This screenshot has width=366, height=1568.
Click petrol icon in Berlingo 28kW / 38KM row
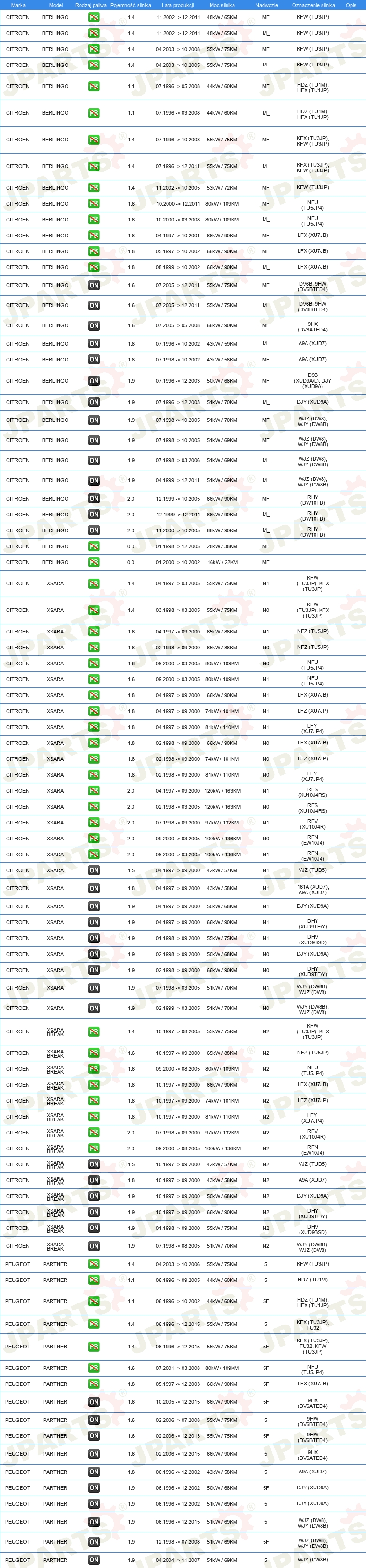click(x=94, y=546)
